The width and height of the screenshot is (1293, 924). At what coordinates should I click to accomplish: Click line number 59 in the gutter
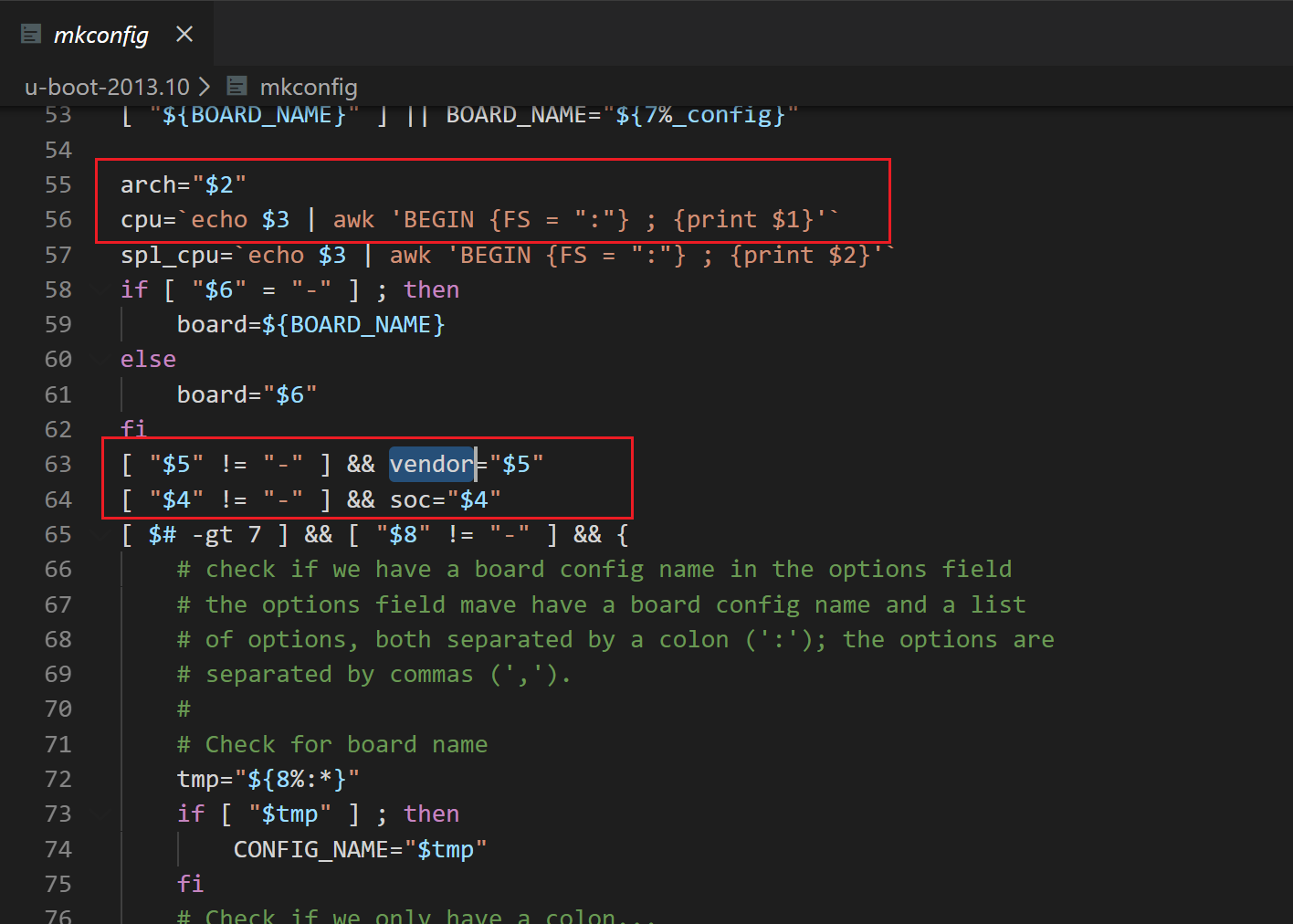(58, 325)
